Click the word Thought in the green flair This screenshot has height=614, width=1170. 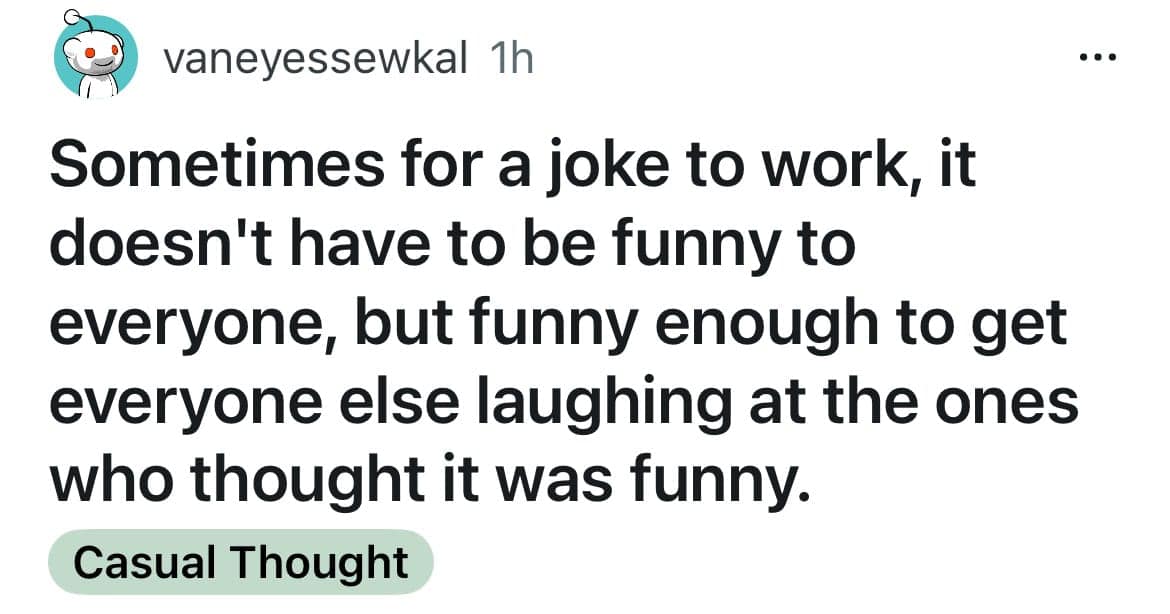(320, 563)
